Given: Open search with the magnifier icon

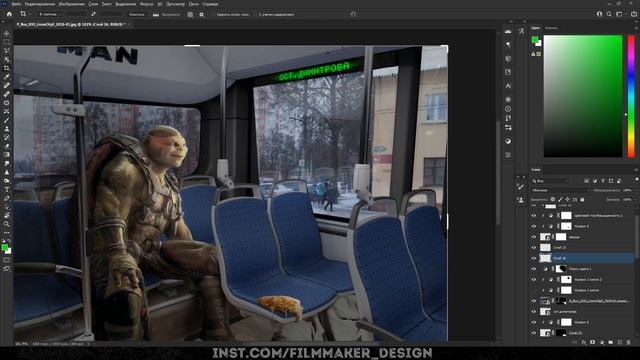Looking at the screenshot, I should (x=609, y=14).
